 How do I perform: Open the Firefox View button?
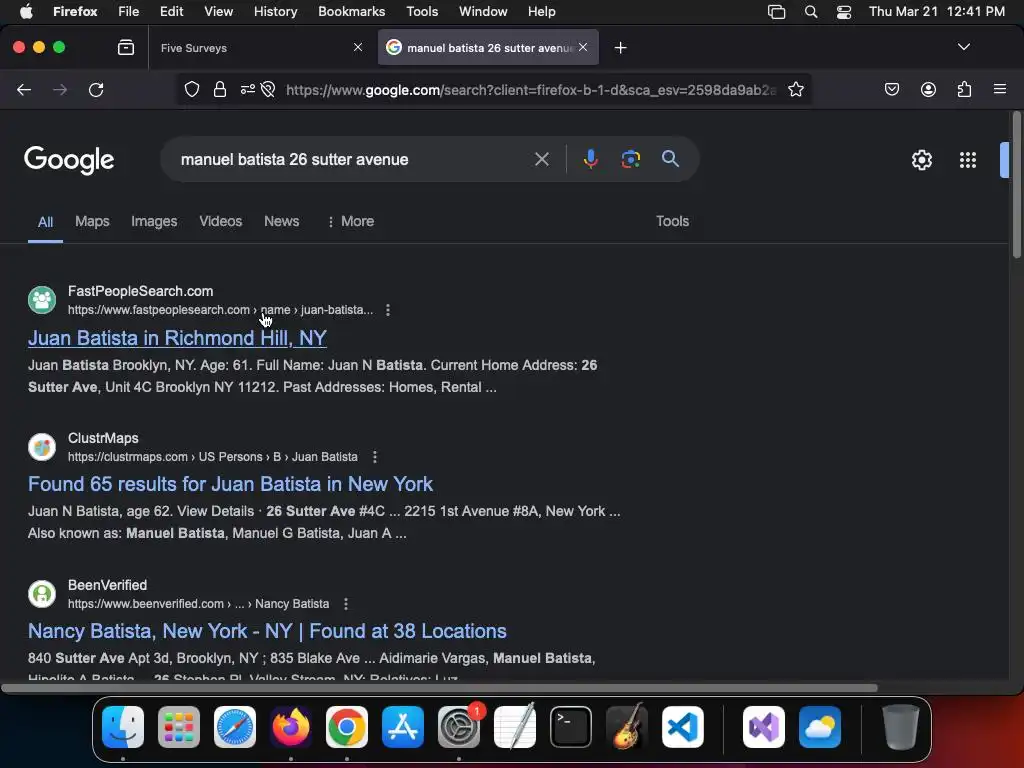(x=125, y=47)
